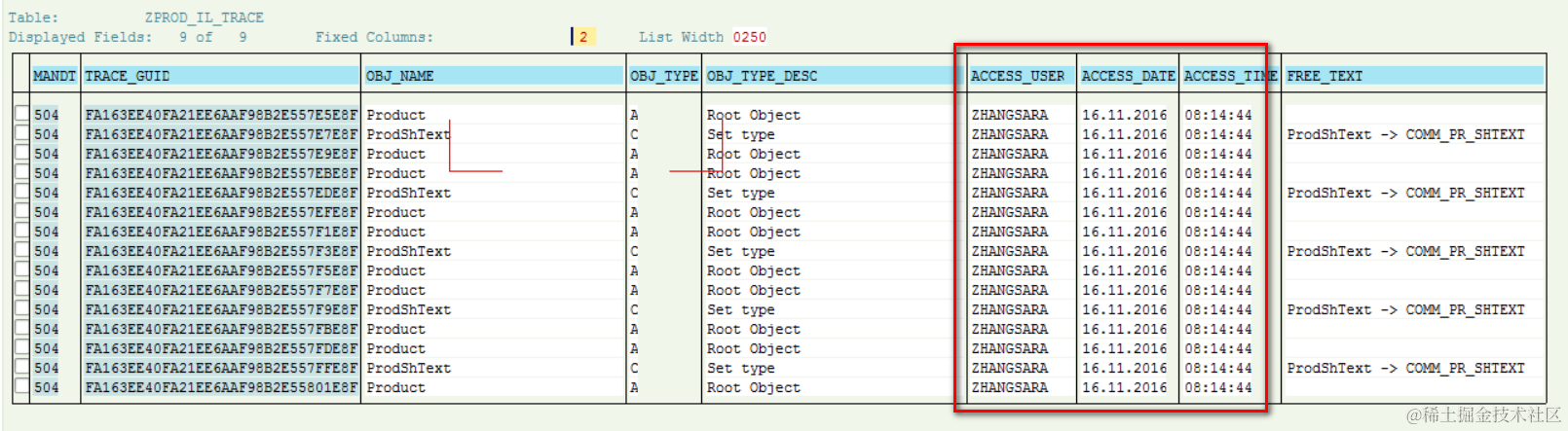
Task: Check the row box for GUID ending 557F5E8F
Action: tap(21, 269)
